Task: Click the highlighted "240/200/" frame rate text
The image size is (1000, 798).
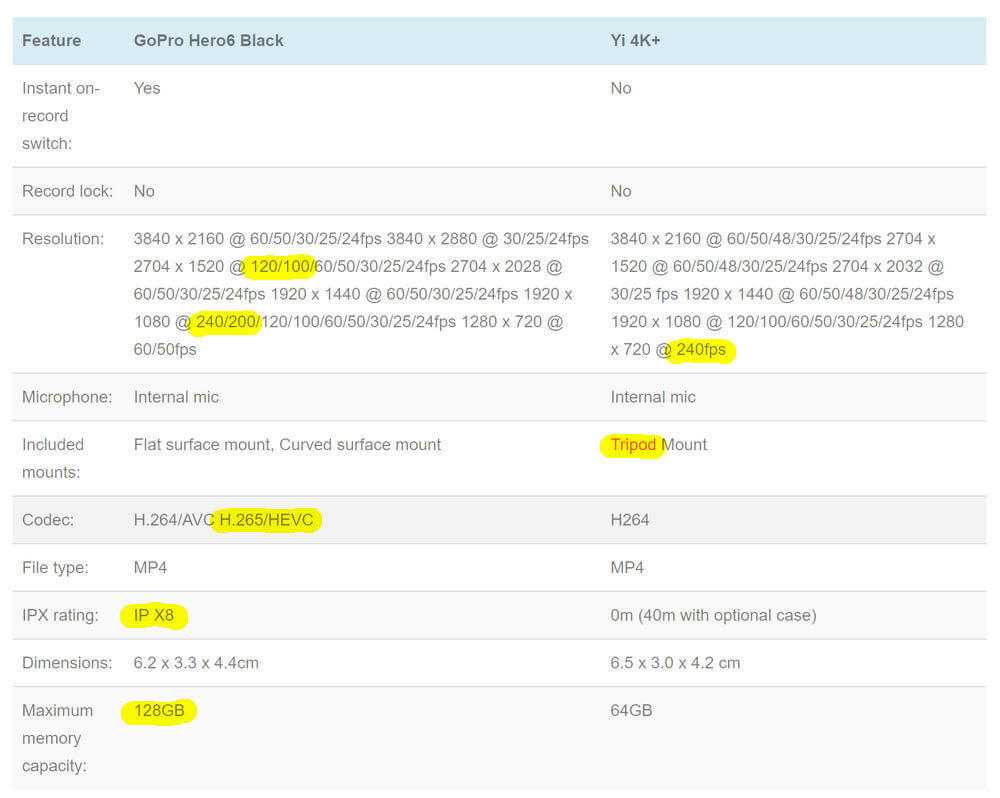Action: [x=226, y=322]
